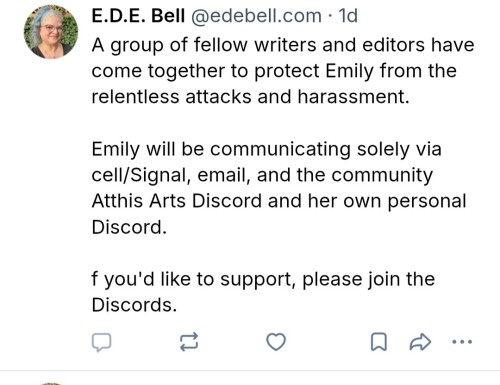Open the post via paragraph about protecting Emily

[283, 71]
